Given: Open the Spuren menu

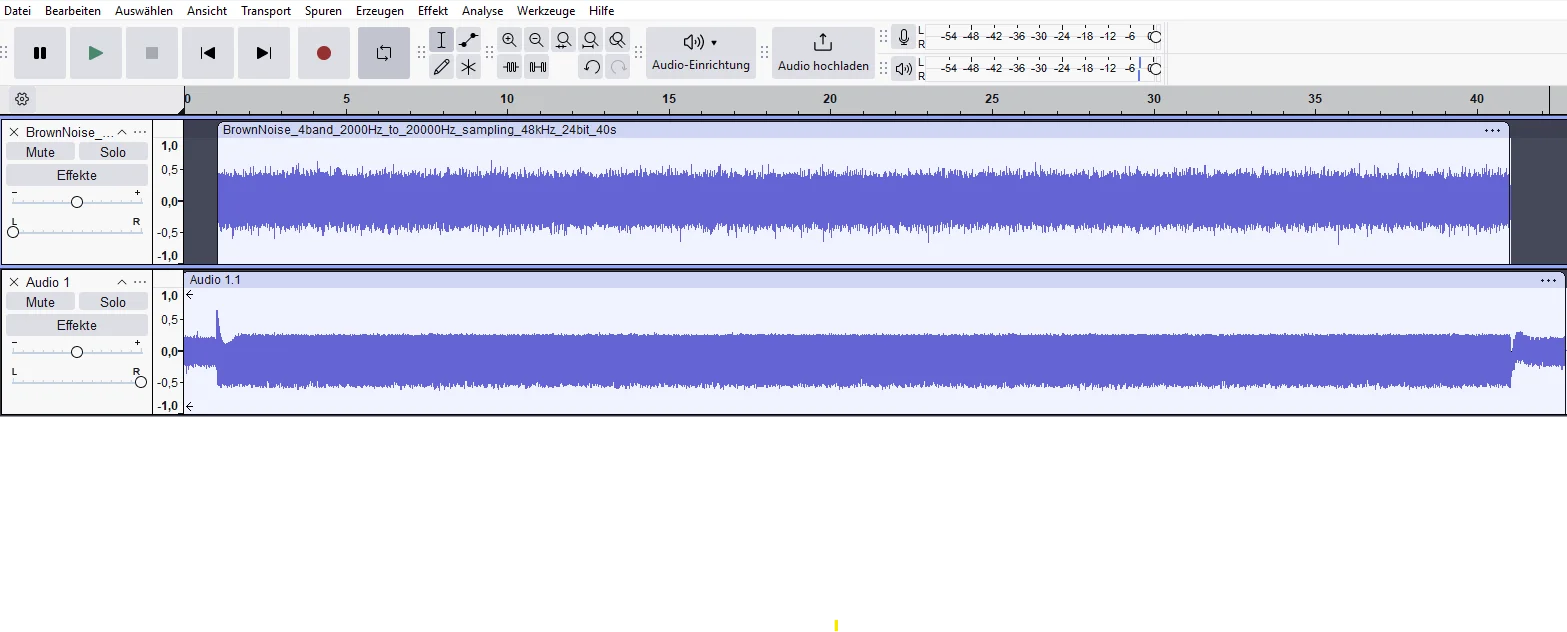Looking at the screenshot, I should [x=323, y=11].
